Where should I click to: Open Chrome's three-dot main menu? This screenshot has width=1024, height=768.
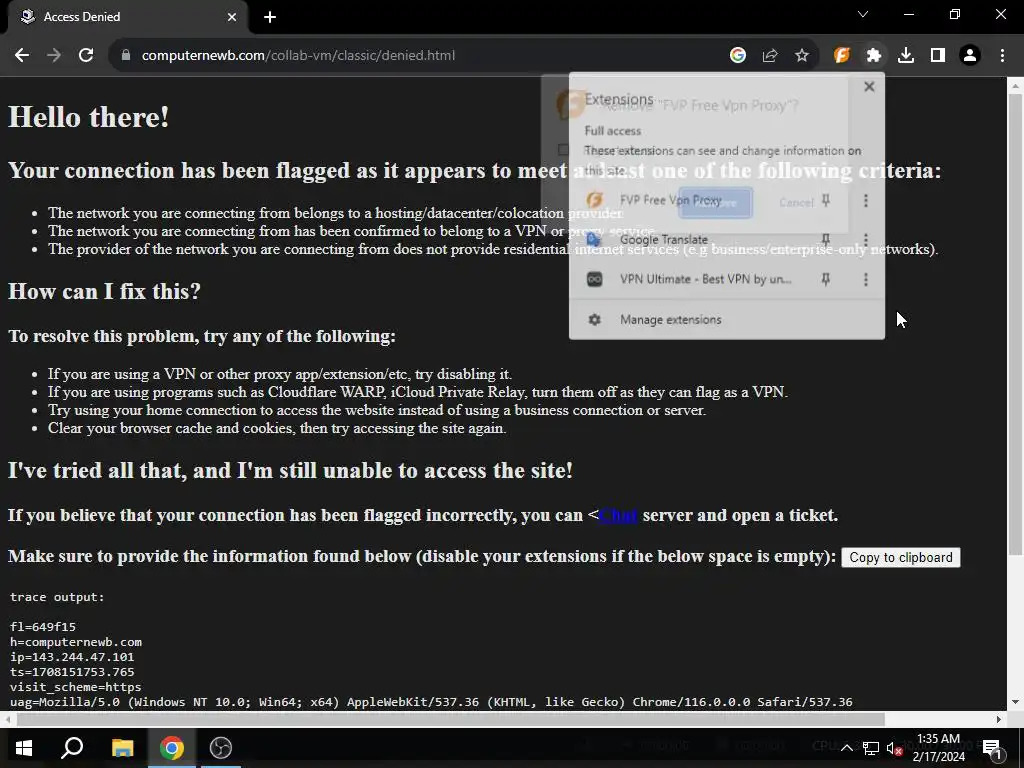pos(1002,56)
